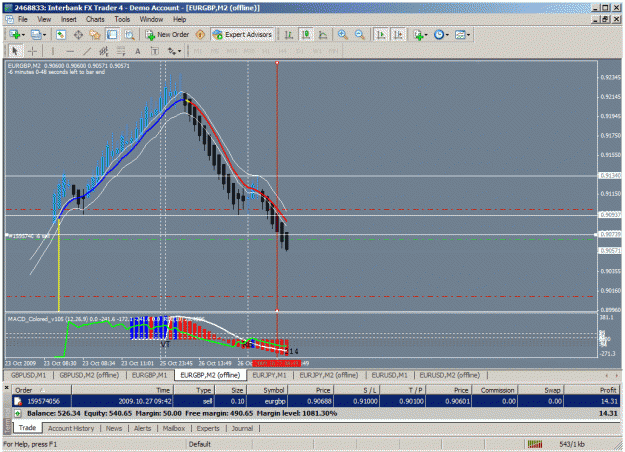Click the Default profile status bar entry
The width and height of the screenshot is (625, 452).
(200, 444)
